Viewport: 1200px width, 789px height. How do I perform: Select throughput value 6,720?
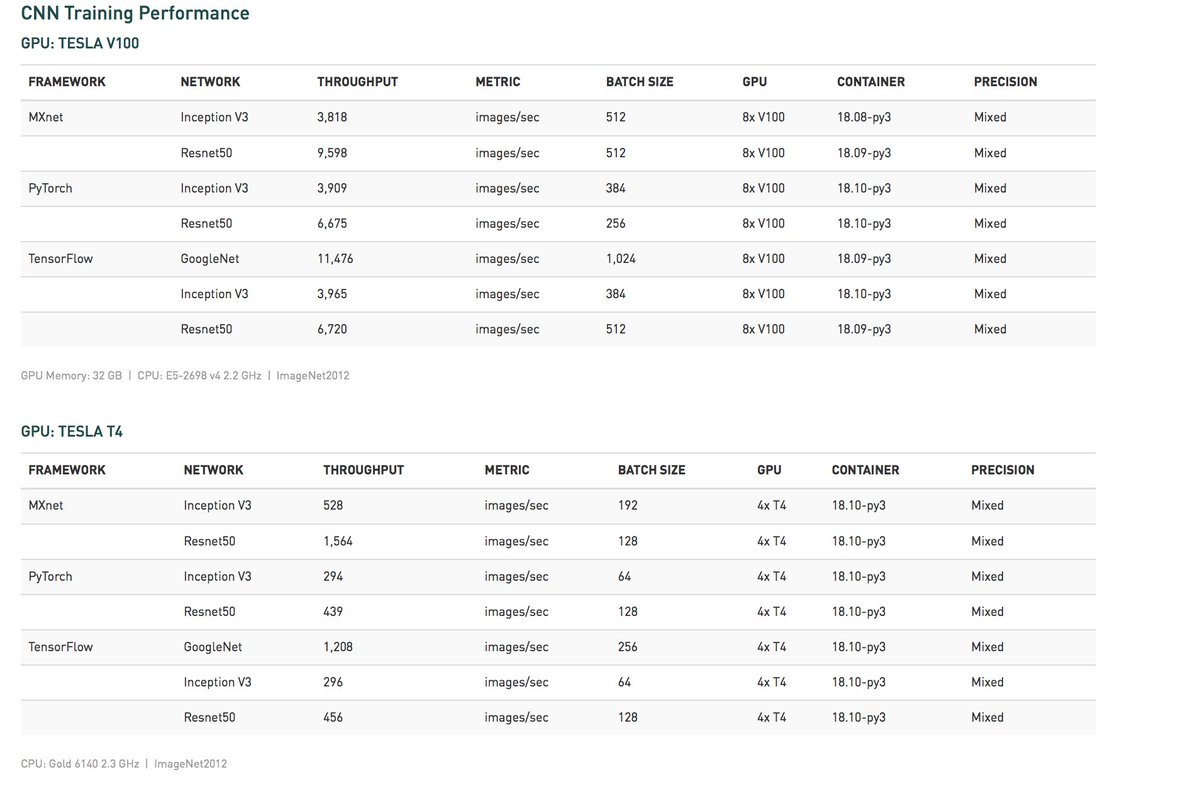tap(332, 329)
